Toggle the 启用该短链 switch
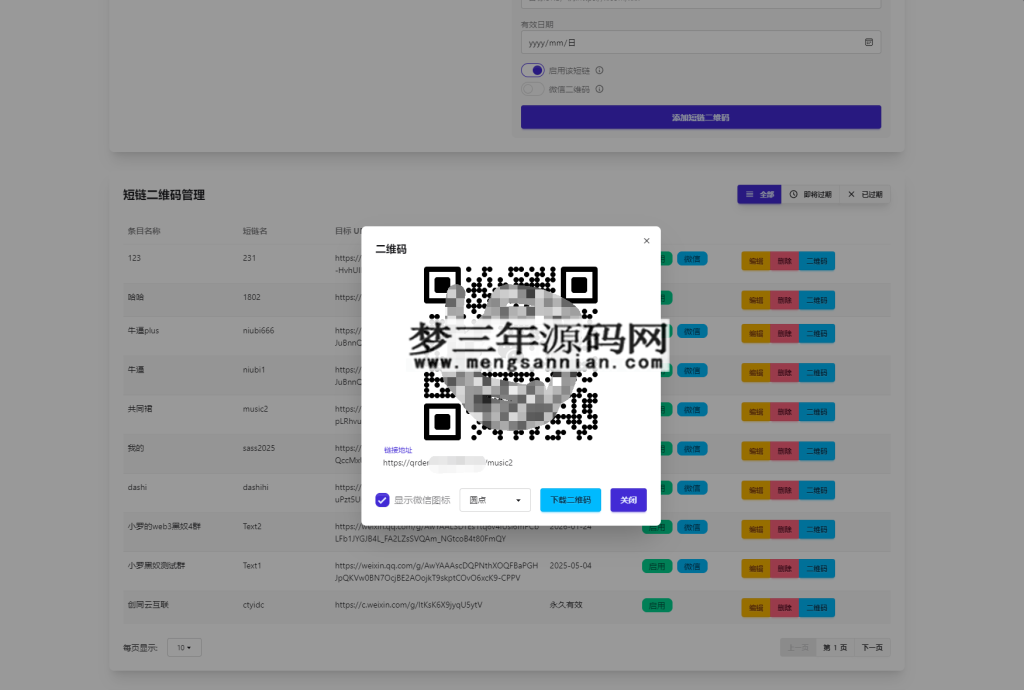This screenshot has width=1024, height=690. pos(532,71)
